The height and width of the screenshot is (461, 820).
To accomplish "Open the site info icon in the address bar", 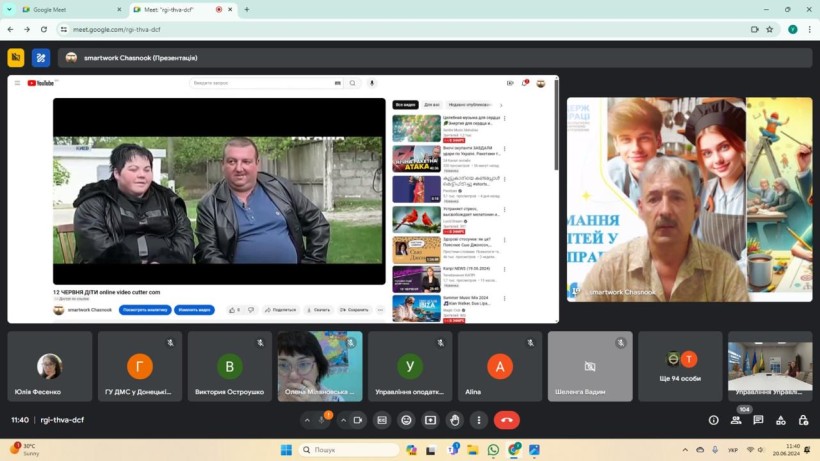I will coord(64,29).
